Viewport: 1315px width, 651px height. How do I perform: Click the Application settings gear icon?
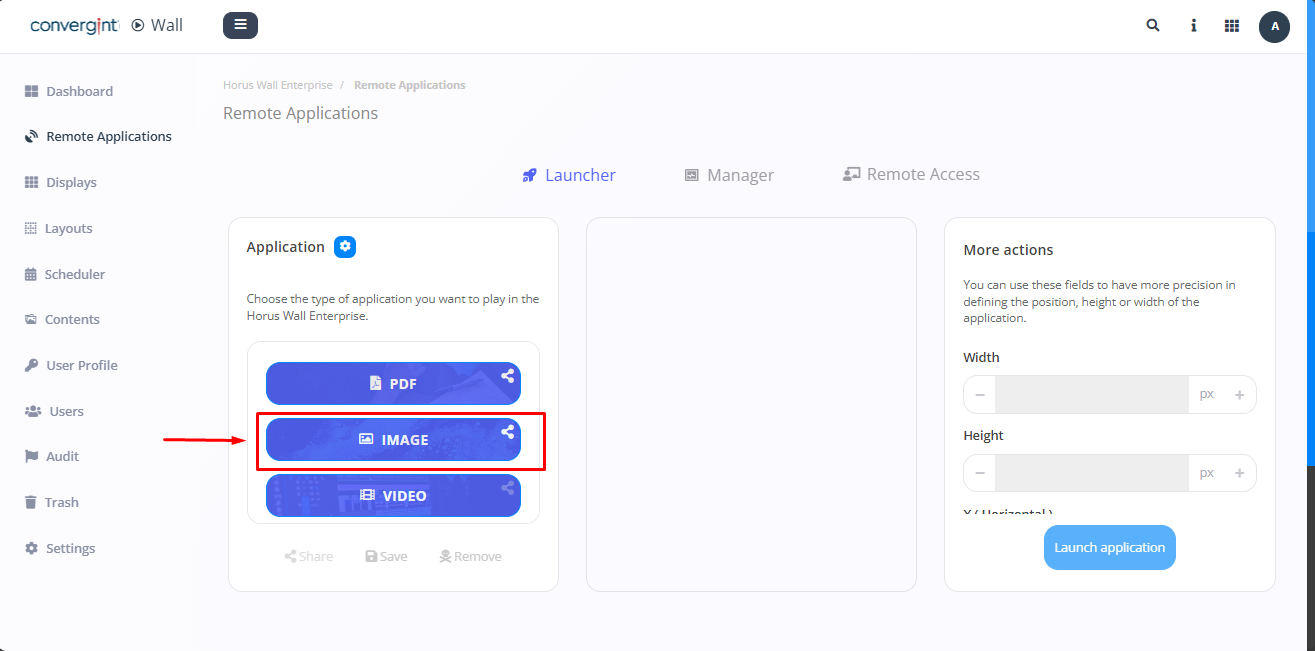point(345,247)
